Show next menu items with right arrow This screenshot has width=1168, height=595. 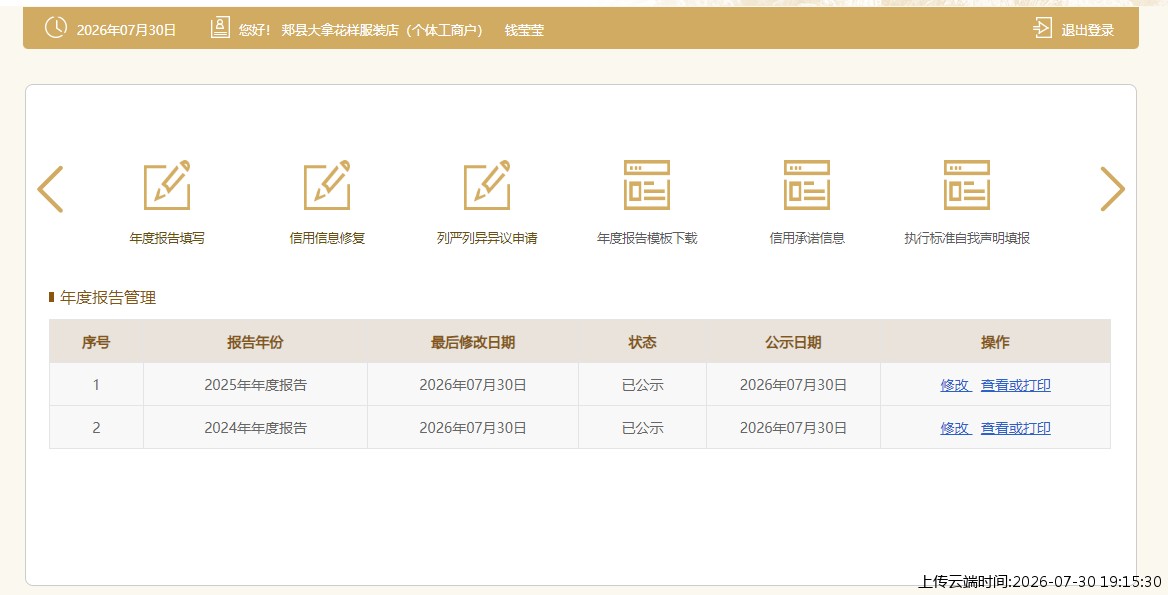coord(1112,189)
